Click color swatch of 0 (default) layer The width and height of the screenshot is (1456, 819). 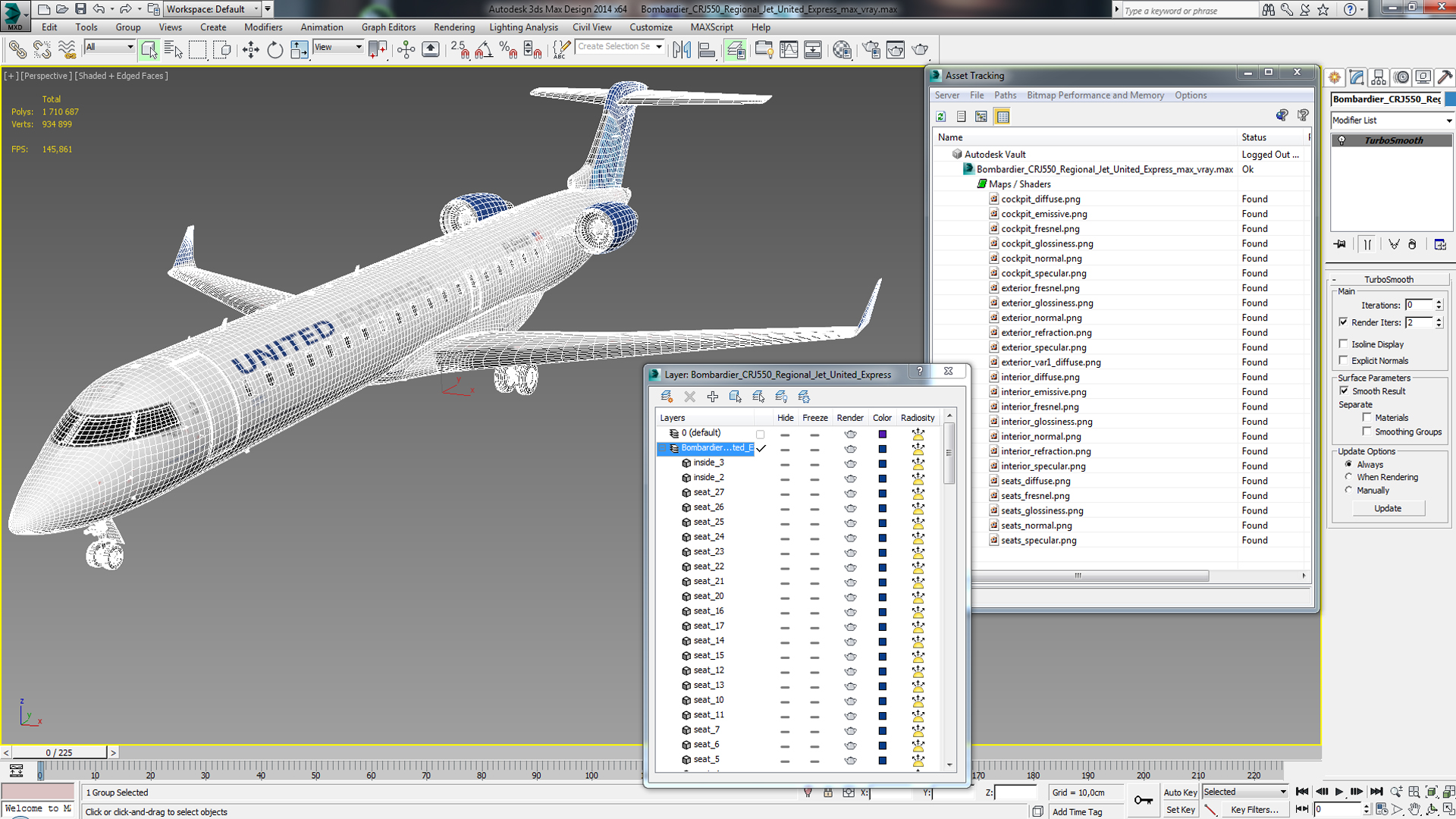(882, 435)
